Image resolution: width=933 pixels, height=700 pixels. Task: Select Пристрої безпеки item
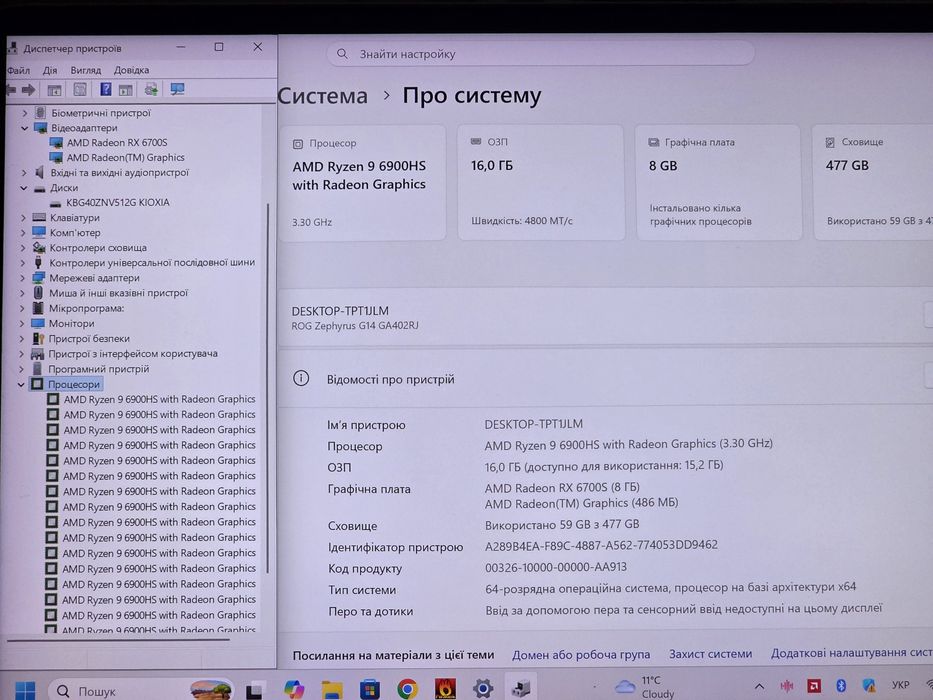[x=89, y=339]
